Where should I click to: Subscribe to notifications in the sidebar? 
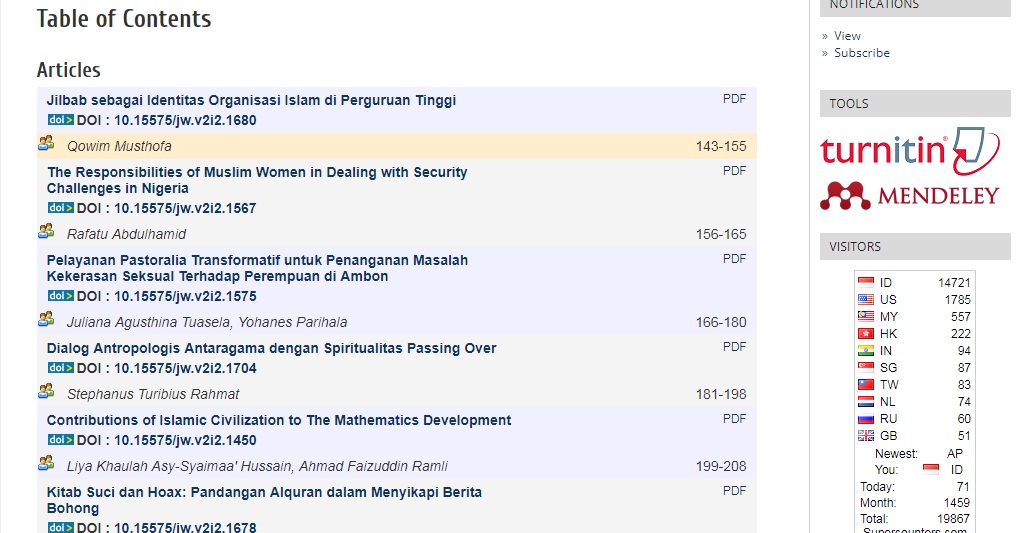click(x=861, y=53)
